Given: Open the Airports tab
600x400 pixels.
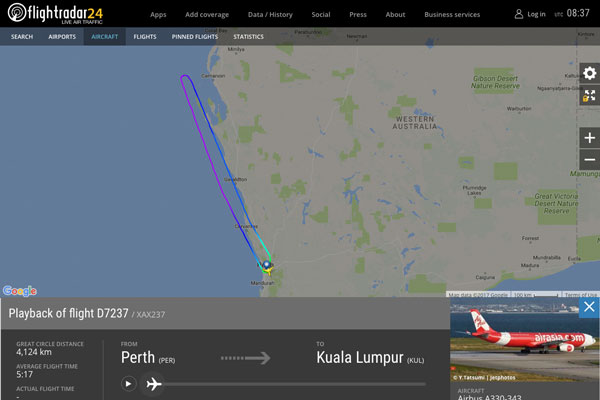Looking at the screenshot, I should click(62, 37).
